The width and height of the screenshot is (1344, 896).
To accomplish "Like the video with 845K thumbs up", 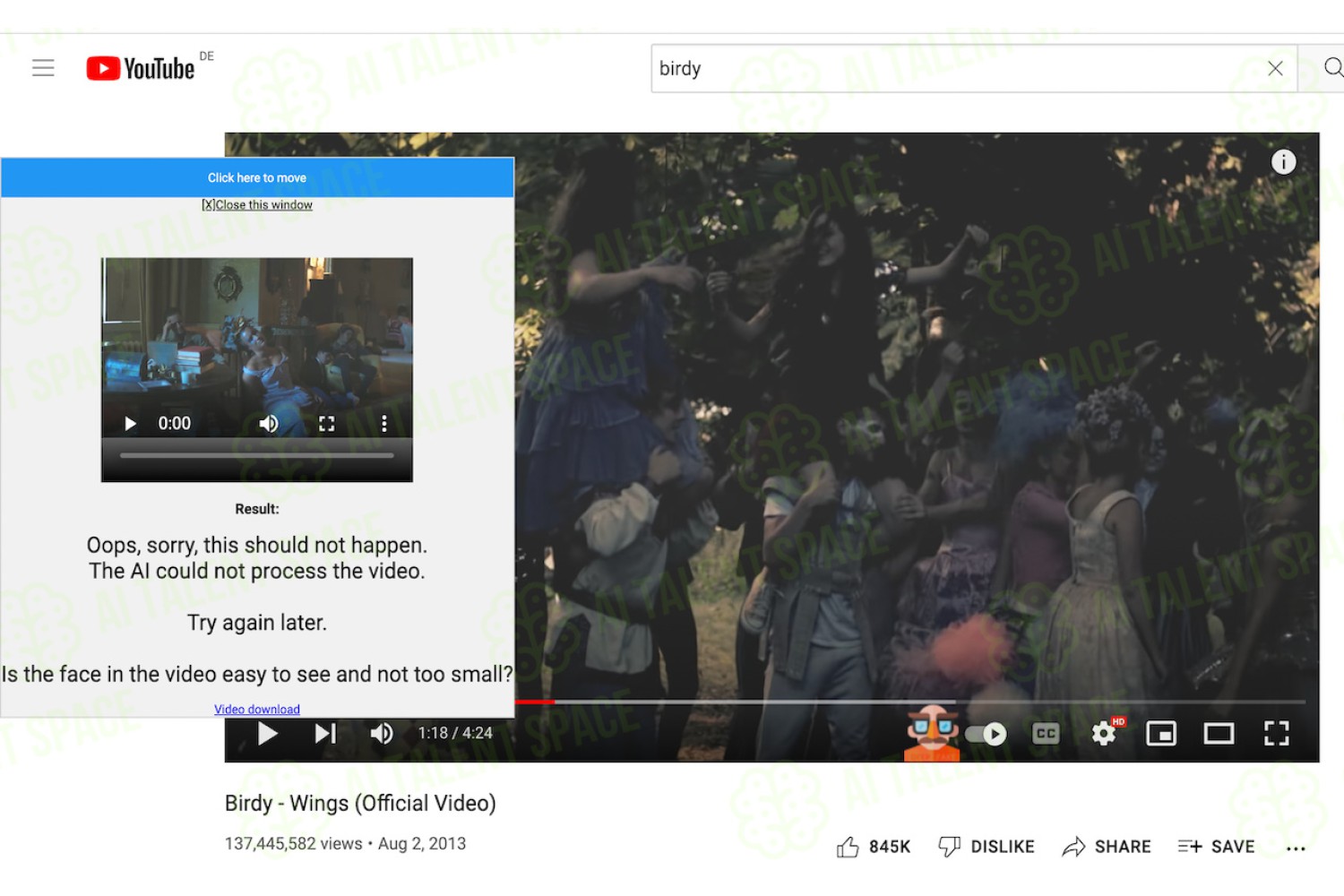I will coord(874,847).
